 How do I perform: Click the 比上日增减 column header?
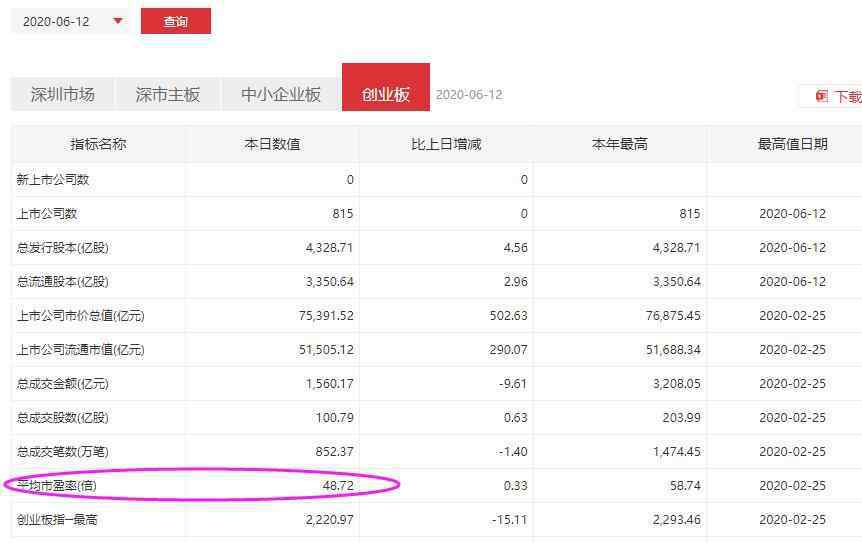pos(446,144)
